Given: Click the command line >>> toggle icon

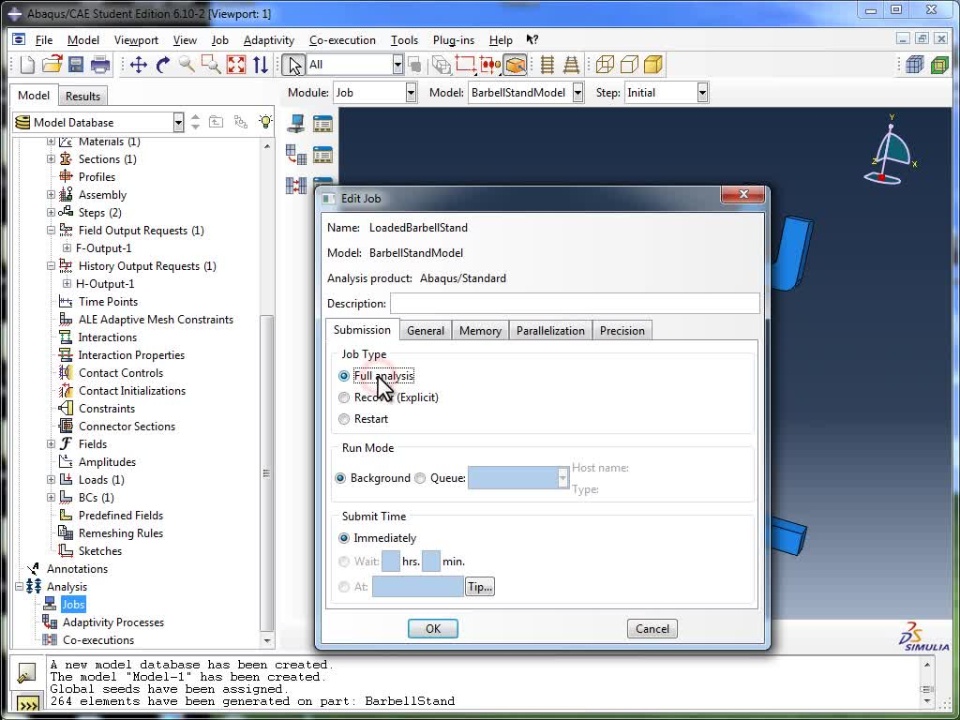Looking at the screenshot, I should click(x=28, y=705).
